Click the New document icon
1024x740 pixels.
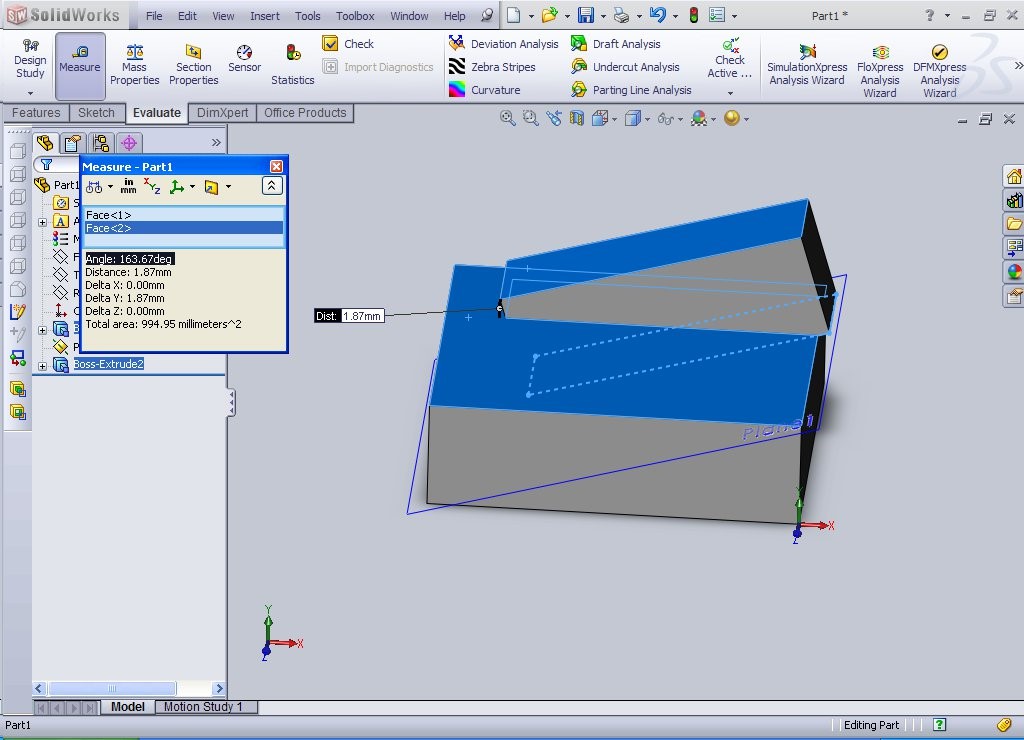pyautogui.click(x=514, y=15)
